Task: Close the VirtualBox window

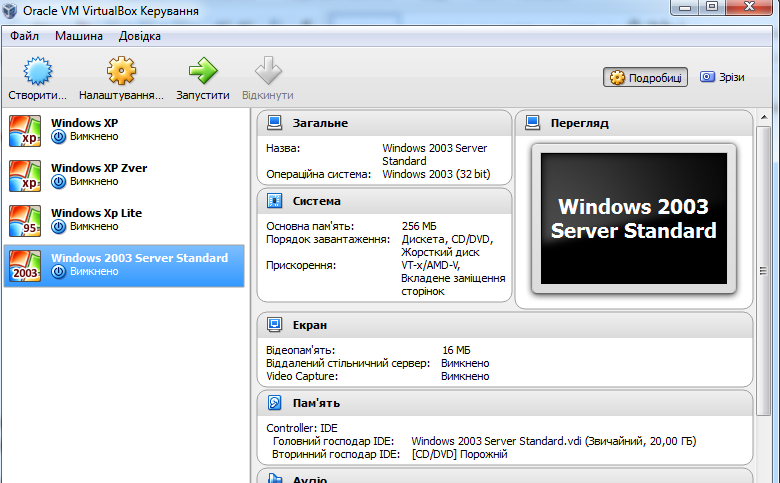Action: (749, 7)
